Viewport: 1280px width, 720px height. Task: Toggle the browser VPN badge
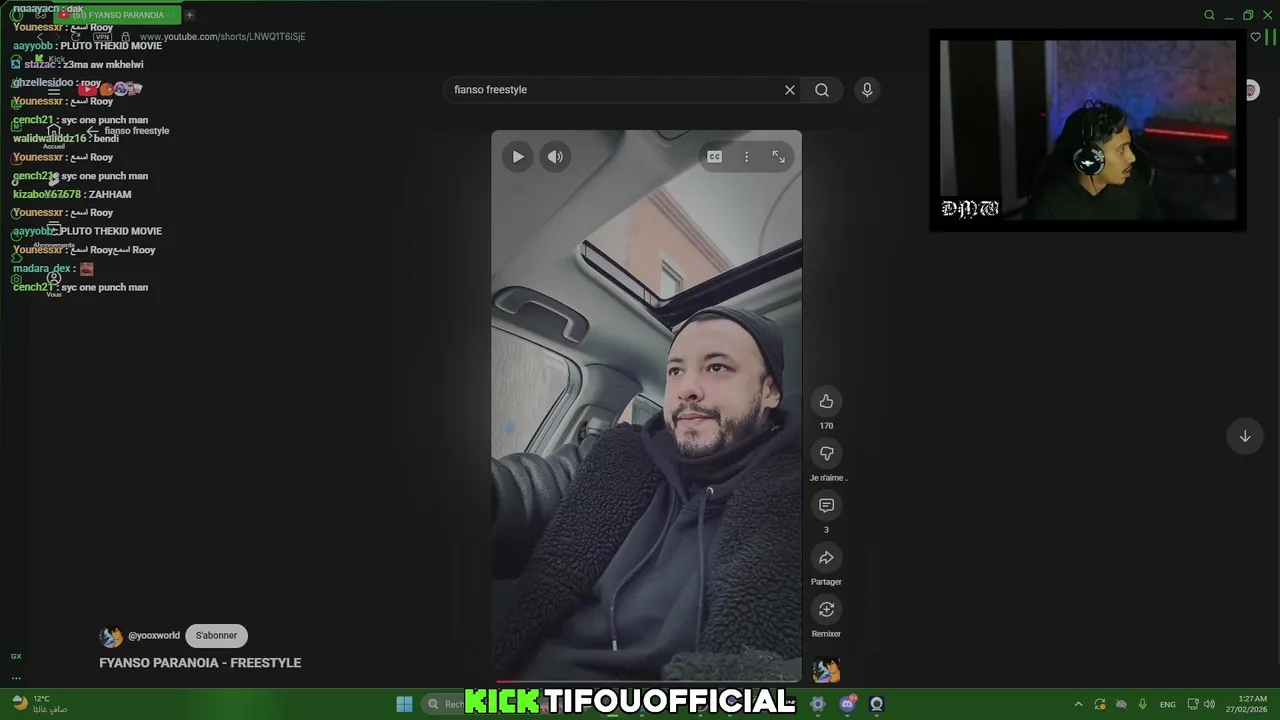pyautogui.click(x=102, y=37)
